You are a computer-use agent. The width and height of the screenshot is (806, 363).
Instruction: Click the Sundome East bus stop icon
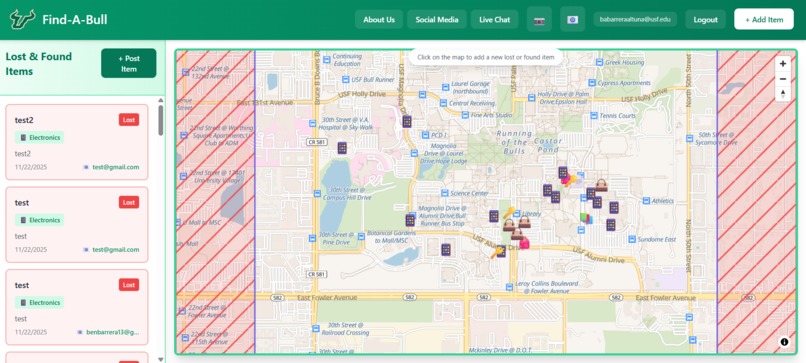(631, 240)
